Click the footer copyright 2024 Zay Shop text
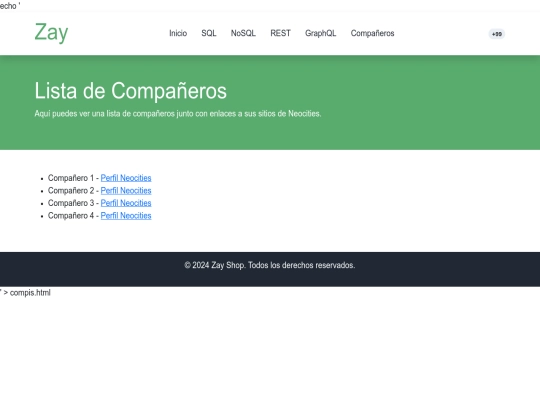 270,265
